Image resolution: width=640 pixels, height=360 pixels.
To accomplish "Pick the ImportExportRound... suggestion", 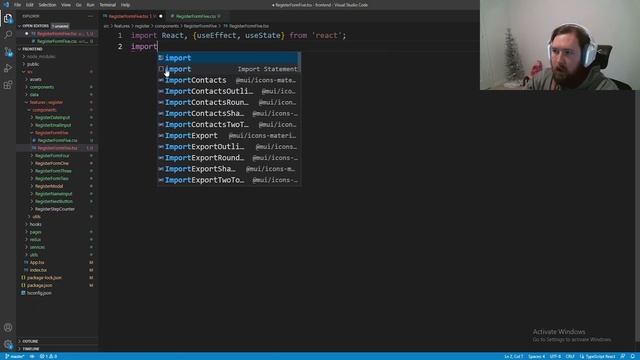I will [x=229, y=158].
